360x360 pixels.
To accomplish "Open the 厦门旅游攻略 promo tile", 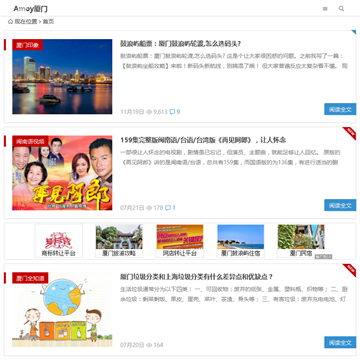I will [x=119, y=241].
